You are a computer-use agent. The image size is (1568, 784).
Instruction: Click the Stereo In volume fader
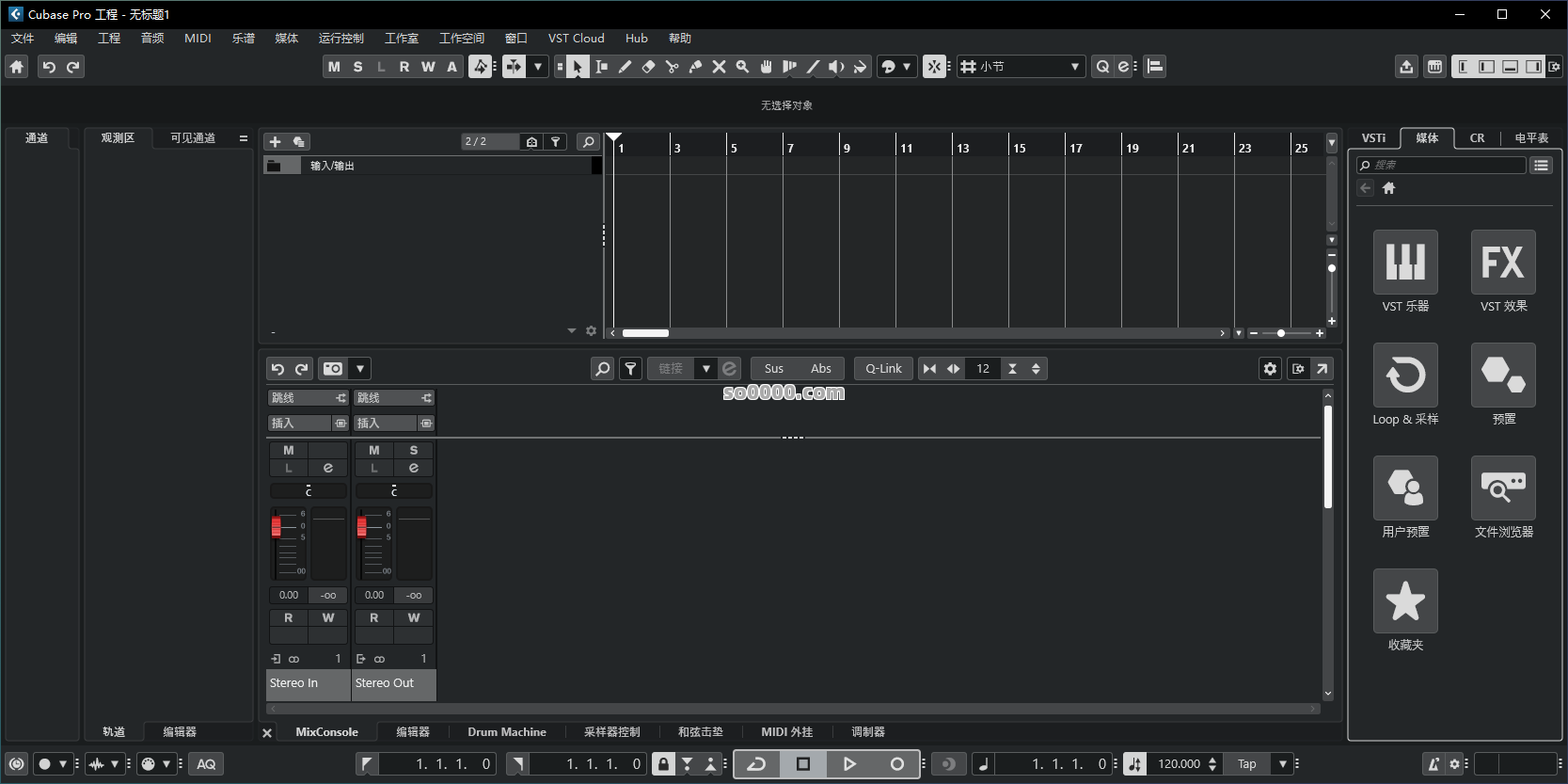(276, 525)
